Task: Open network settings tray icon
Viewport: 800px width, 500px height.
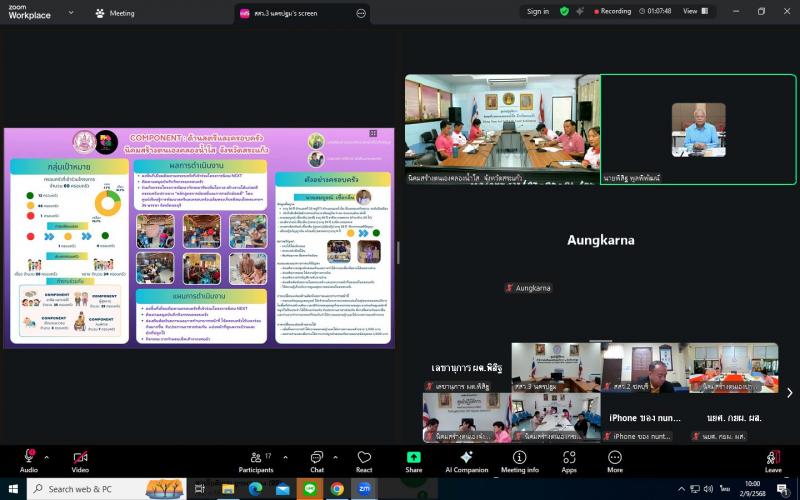Action: point(695,489)
